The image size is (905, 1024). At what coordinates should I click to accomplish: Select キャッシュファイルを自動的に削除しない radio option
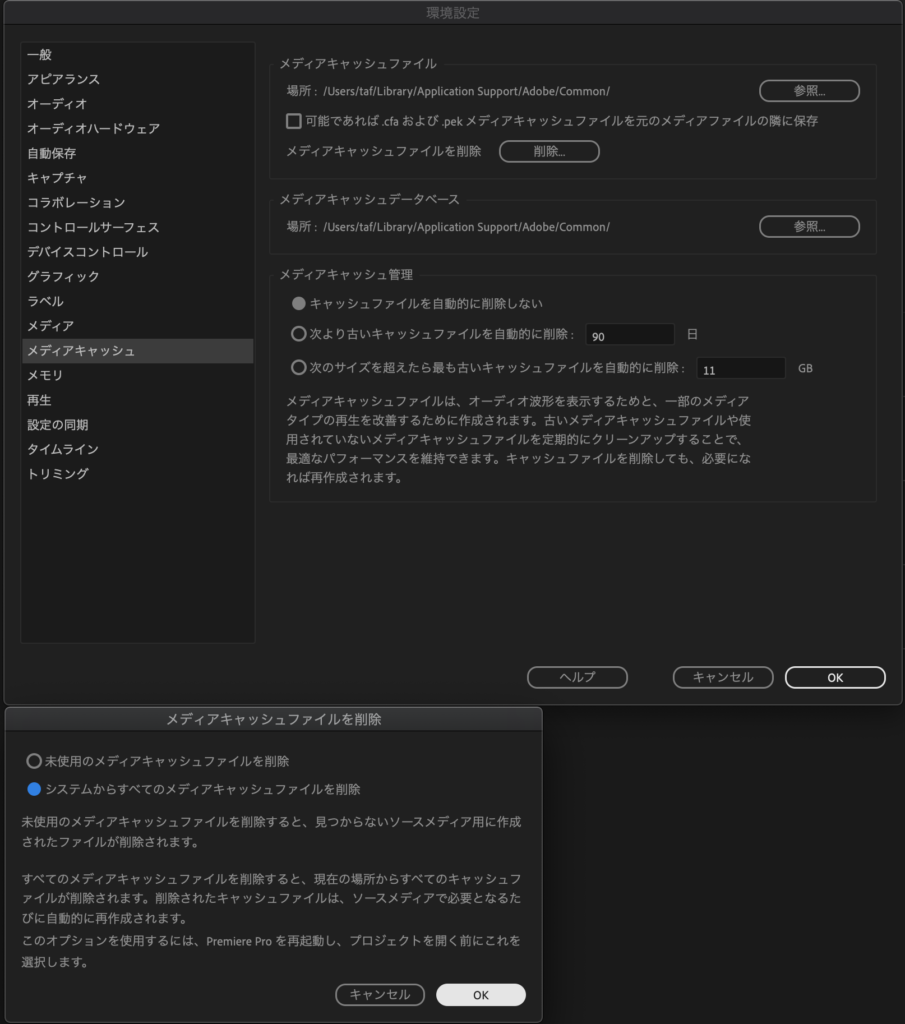[x=298, y=303]
